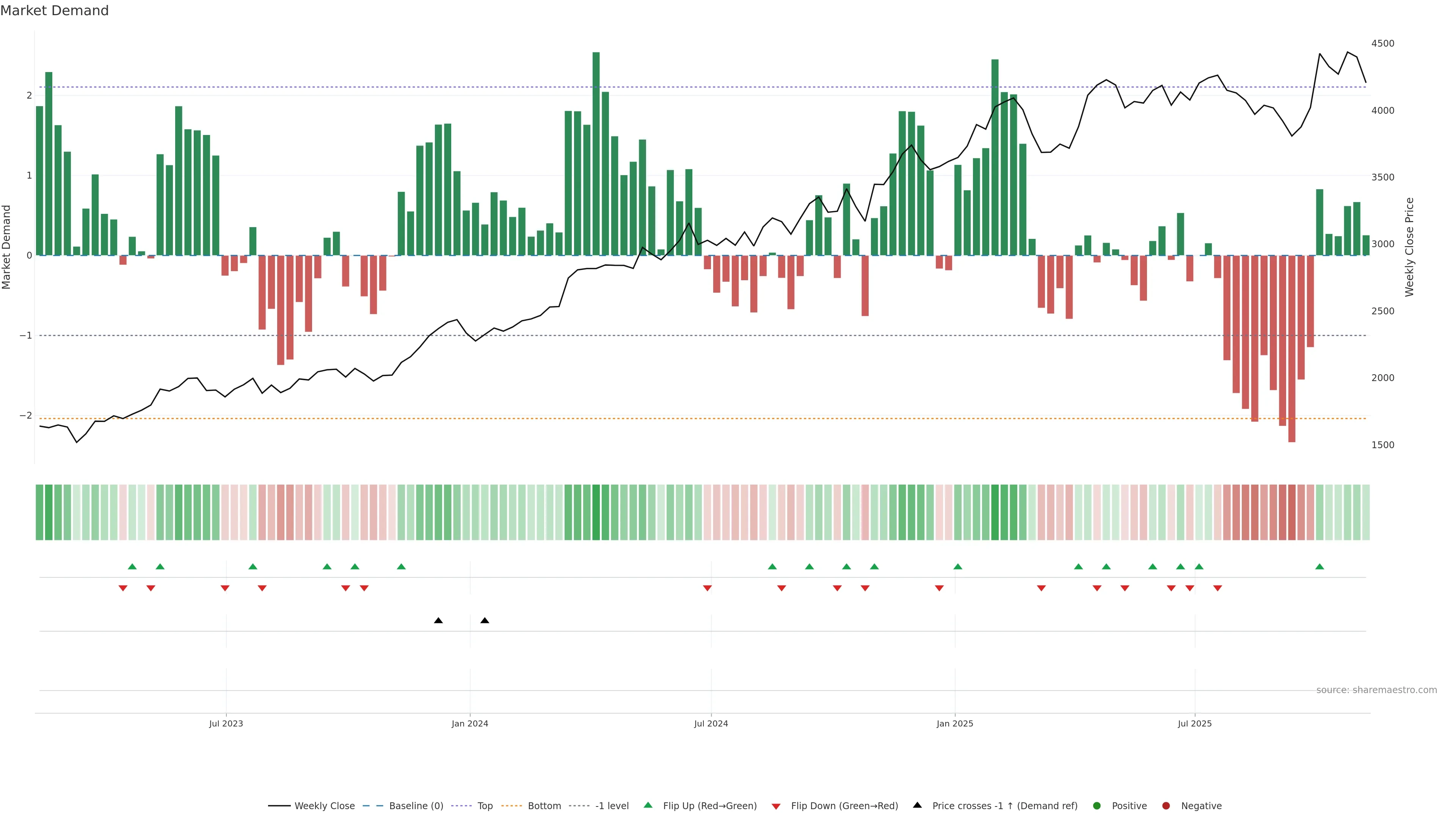Click the black Price crosses legend triangle

917,805
